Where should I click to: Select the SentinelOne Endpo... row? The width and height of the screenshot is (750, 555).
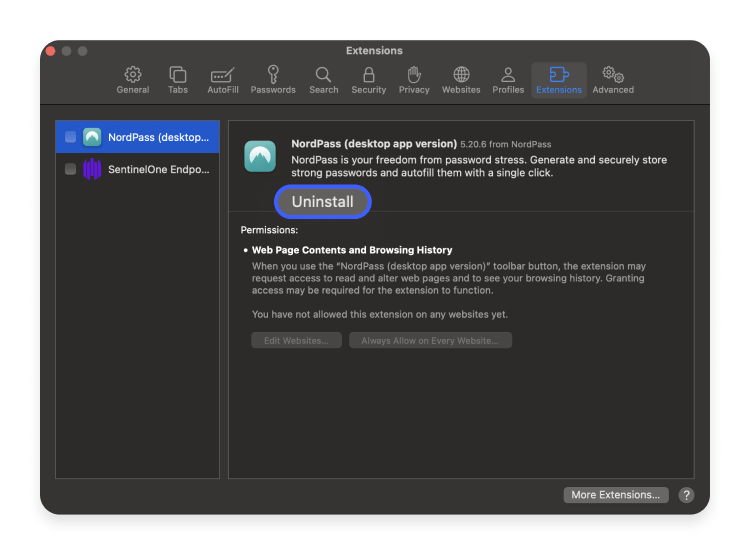(x=137, y=169)
